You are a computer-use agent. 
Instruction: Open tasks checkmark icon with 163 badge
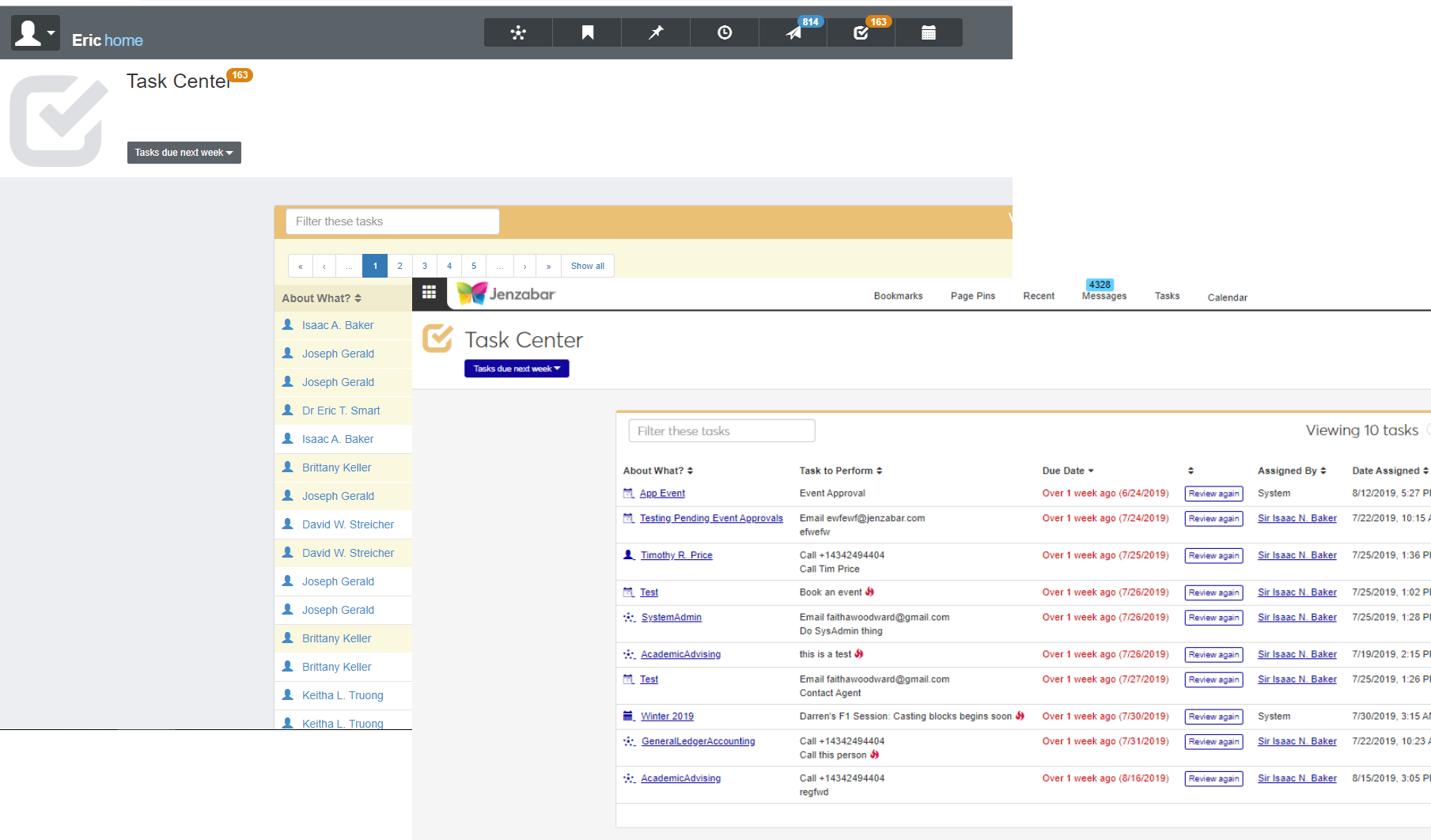coord(861,32)
